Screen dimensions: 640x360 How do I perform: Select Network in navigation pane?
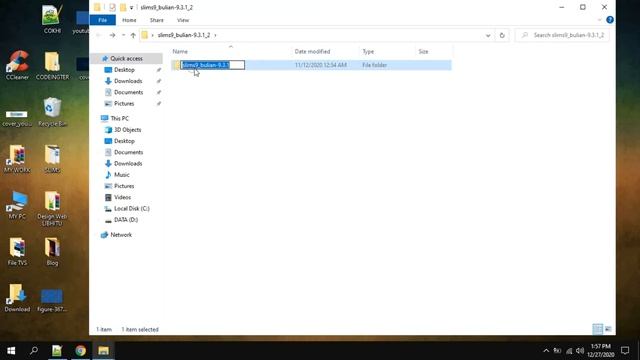(121, 235)
